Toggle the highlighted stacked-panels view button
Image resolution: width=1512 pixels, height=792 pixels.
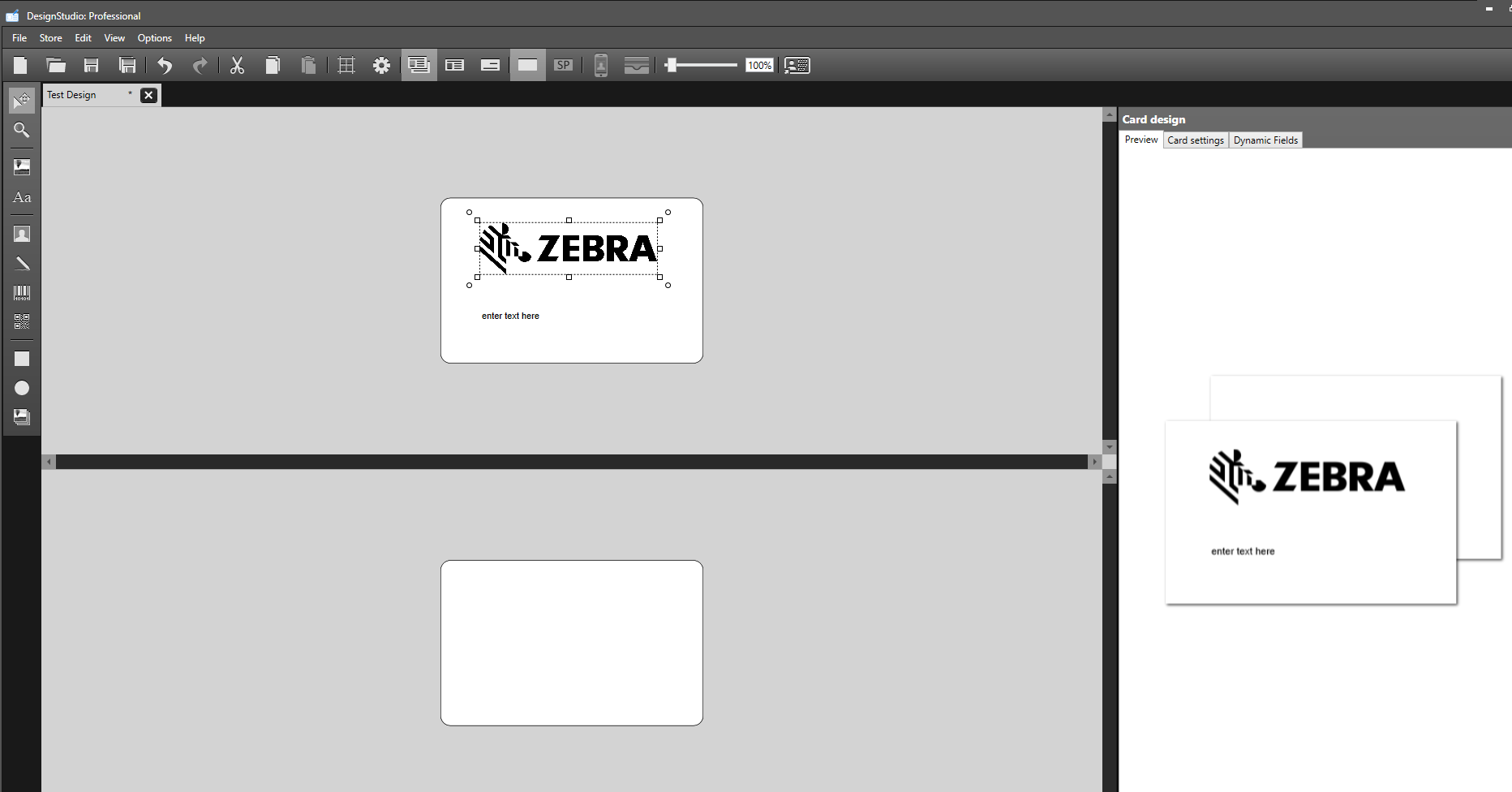(x=419, y=65)
